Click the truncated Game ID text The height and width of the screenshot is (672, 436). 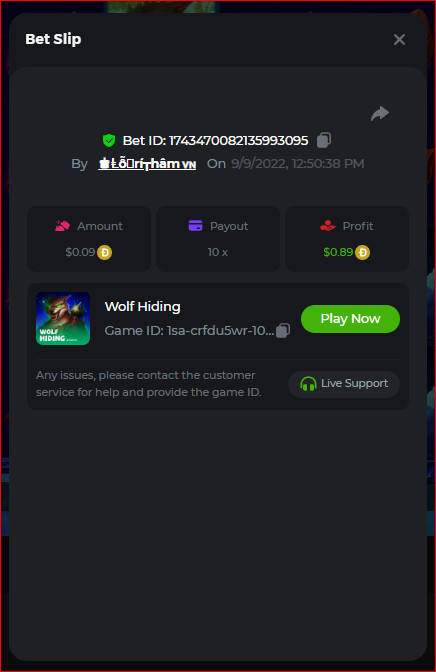pyautogui.click(x=189, y=330)
